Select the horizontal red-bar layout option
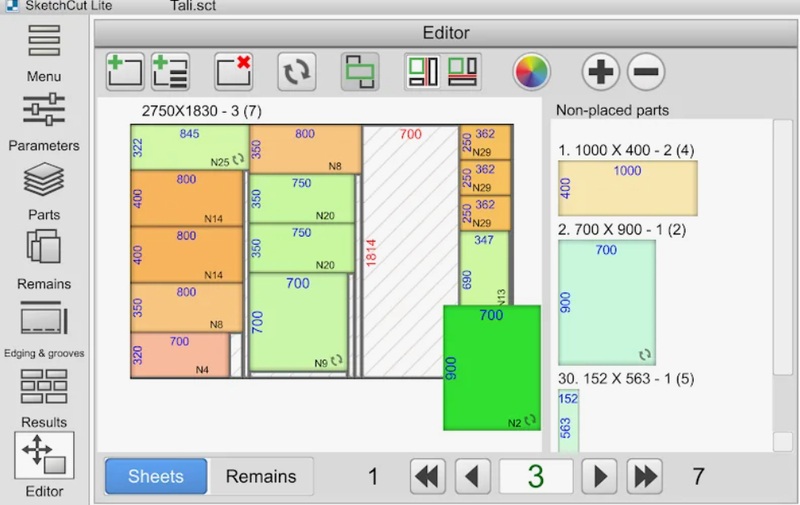 click(463, 71)
